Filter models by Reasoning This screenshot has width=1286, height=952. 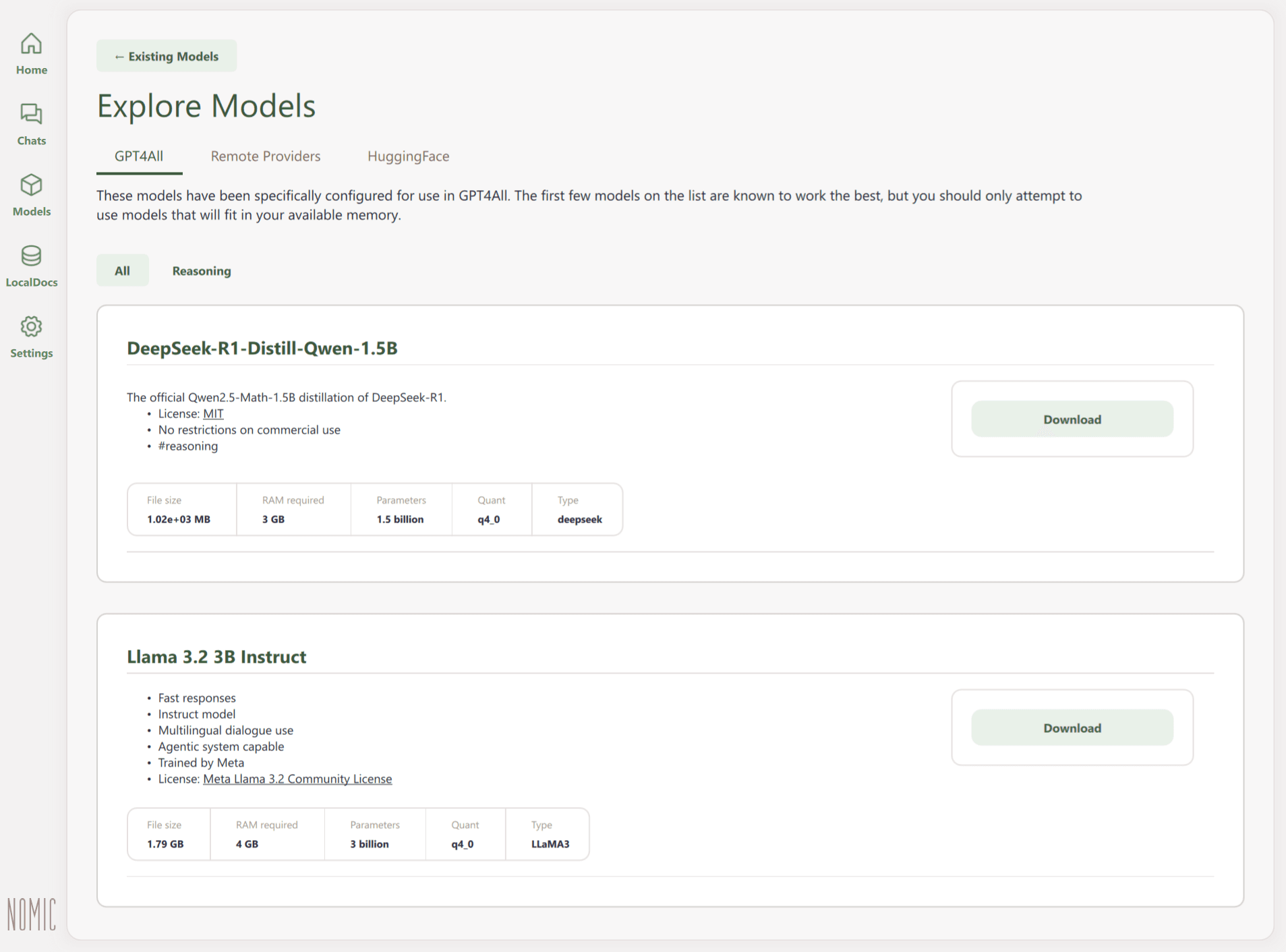201,270
